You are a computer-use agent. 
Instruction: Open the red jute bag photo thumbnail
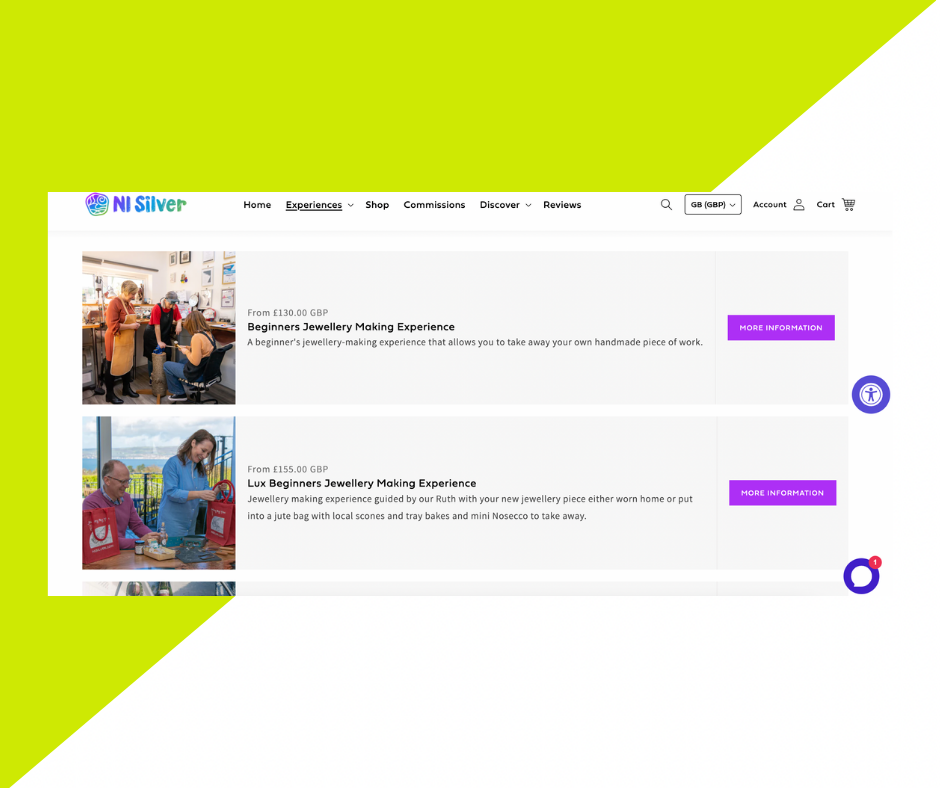[159, 493]
